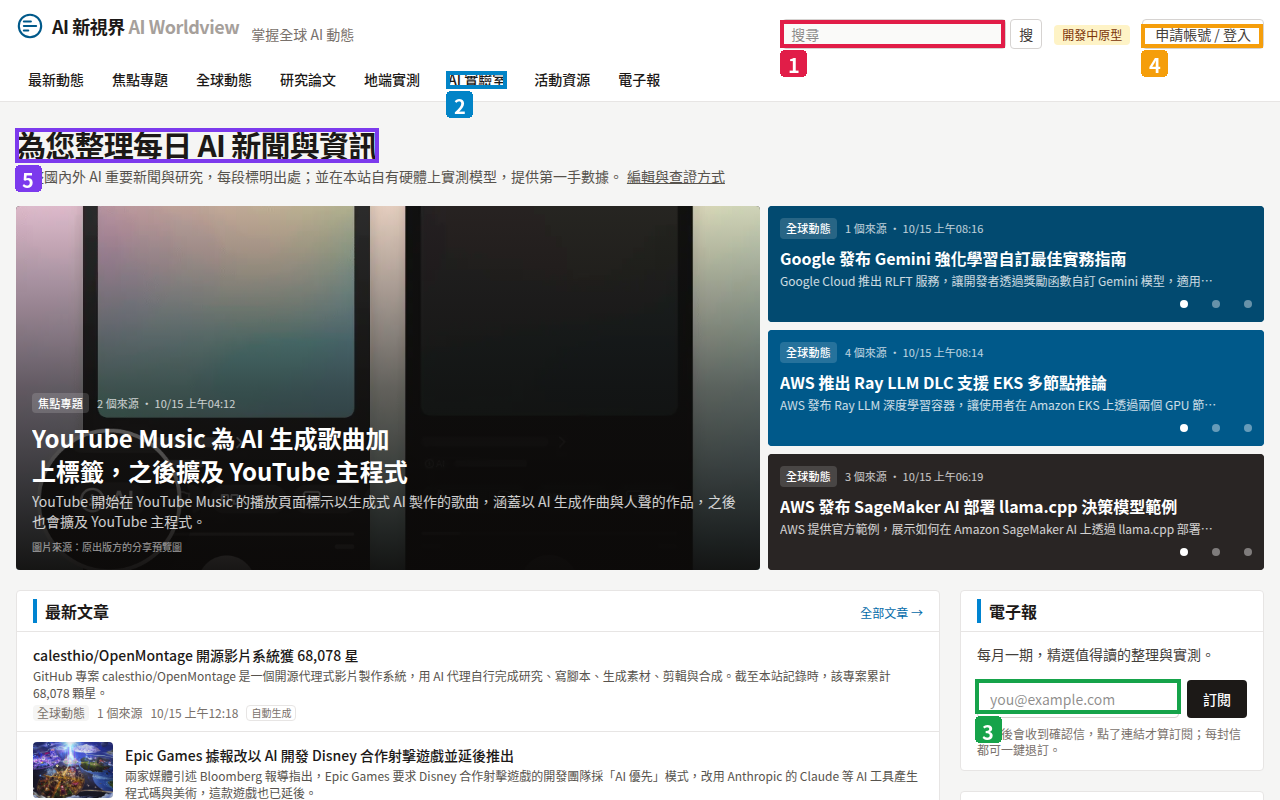Open the 全球動態 nav item

224,80
